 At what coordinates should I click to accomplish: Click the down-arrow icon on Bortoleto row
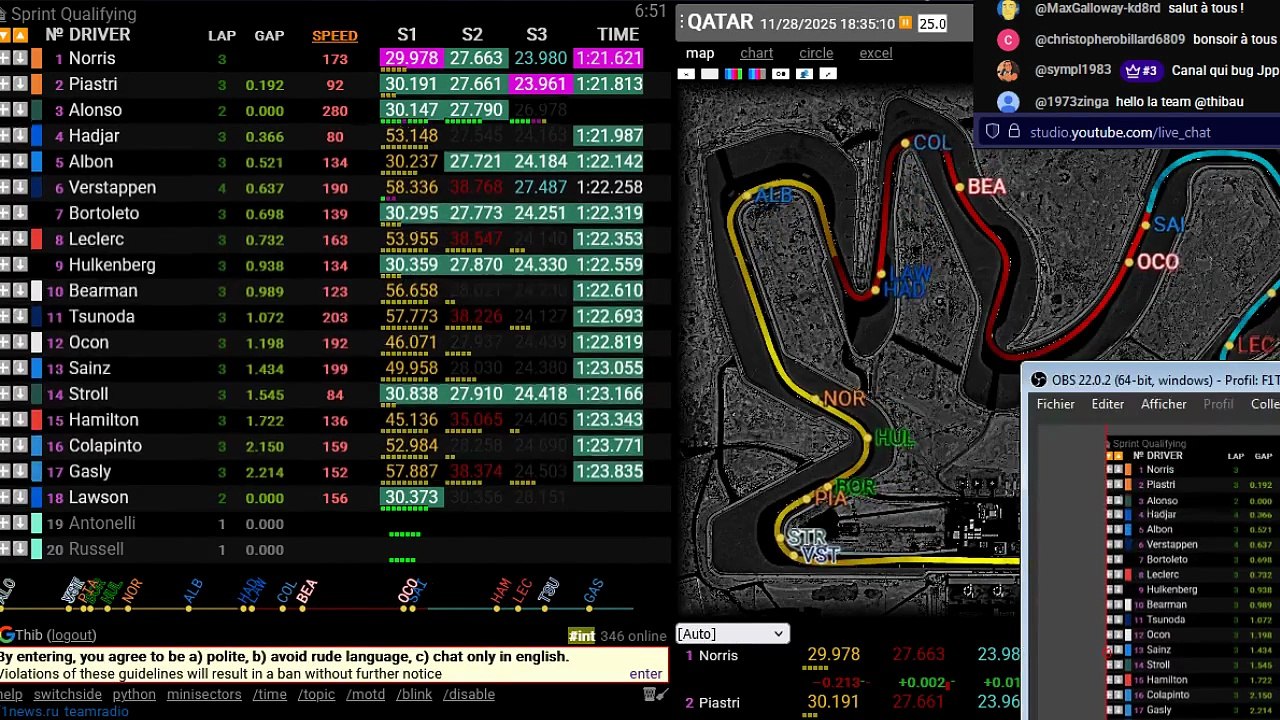pyautogui.click(x=20, y=213)
